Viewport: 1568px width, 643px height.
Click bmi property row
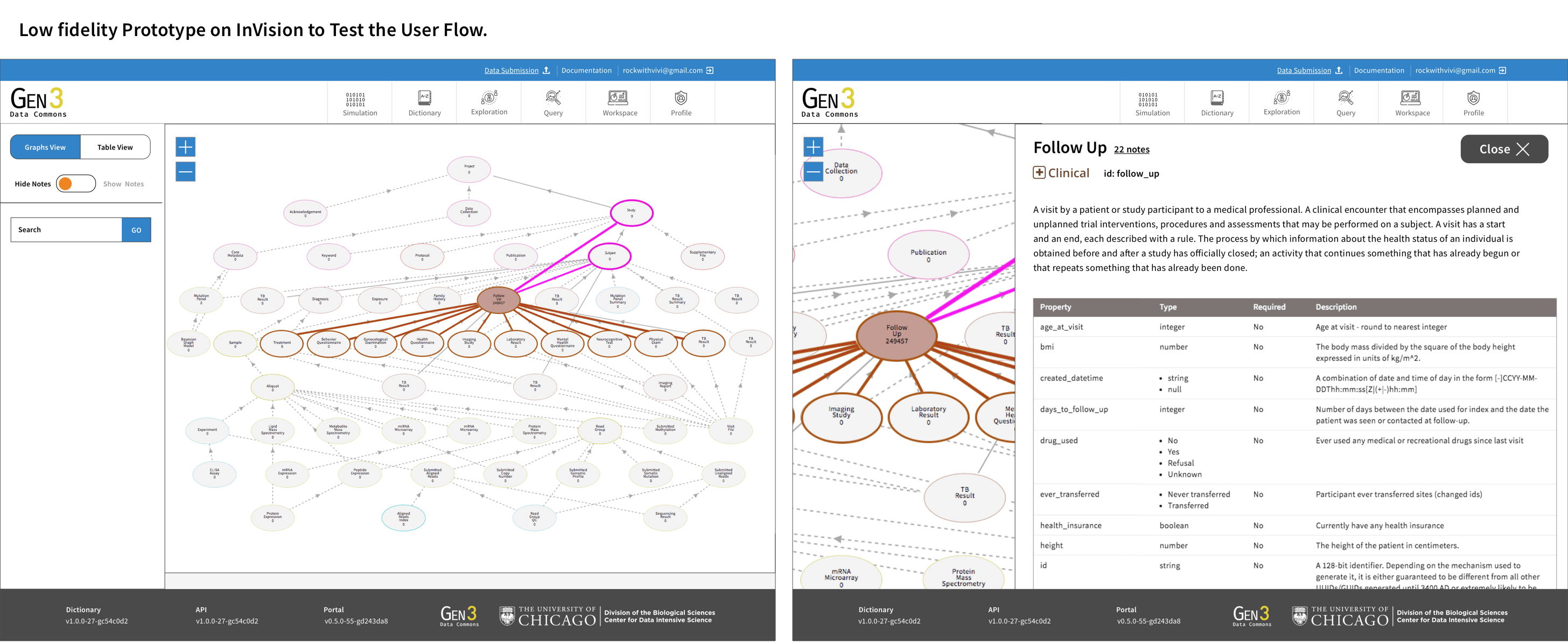pyautogui.click(x=1294, y=353)
